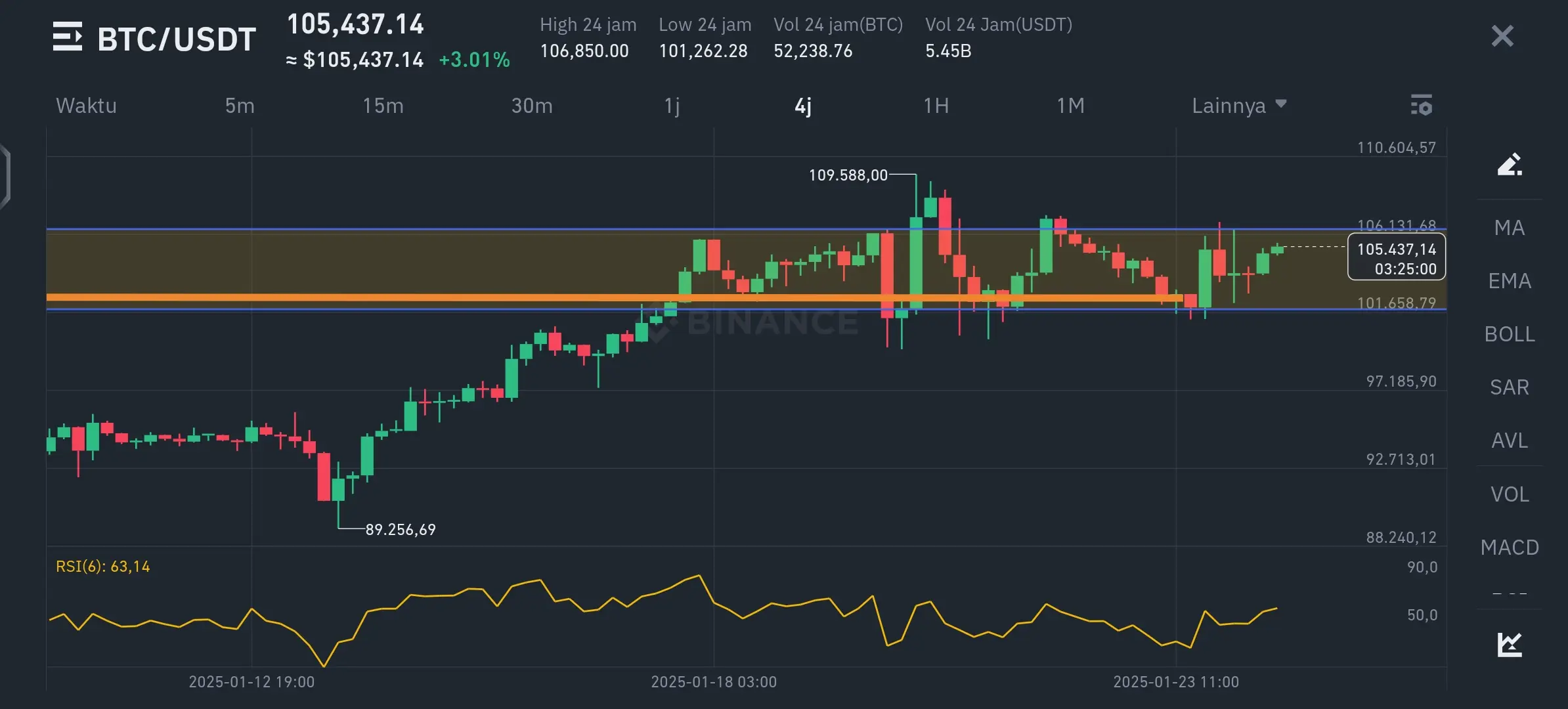
Task: Click the BTC/USDT pair title
Action: pos(176,39)
